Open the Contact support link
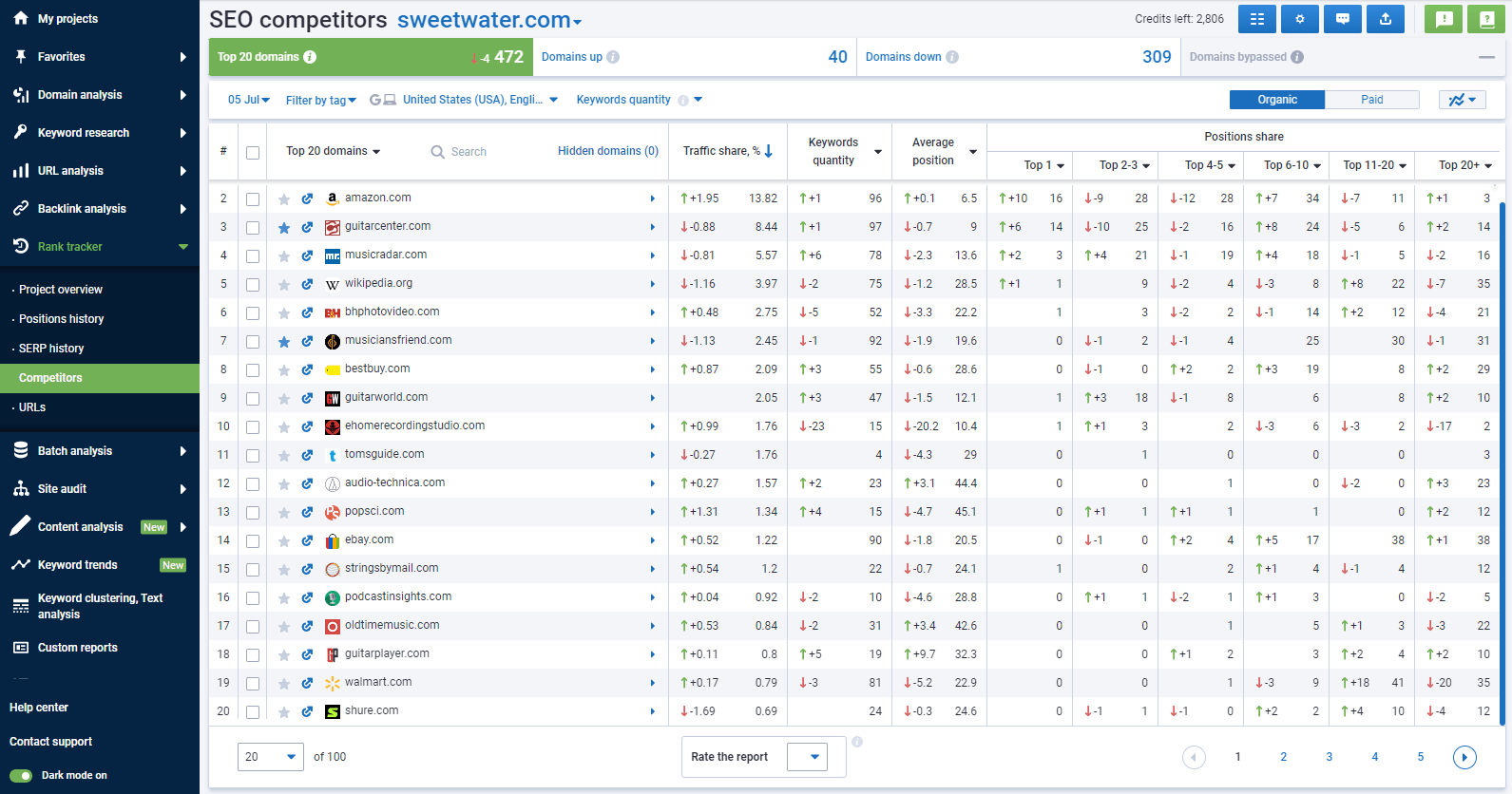This screenshot has height=794, width=1512. (51, 742)
